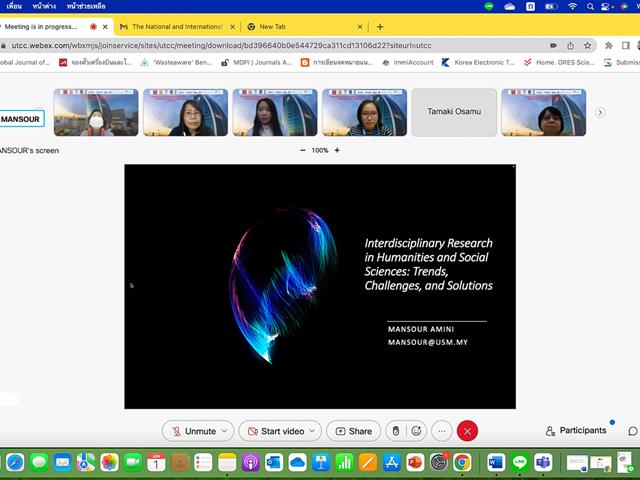Open Photos from the dock
Image resolution: width=640 pixels, height=480 pixels.
tap(109, 462)
